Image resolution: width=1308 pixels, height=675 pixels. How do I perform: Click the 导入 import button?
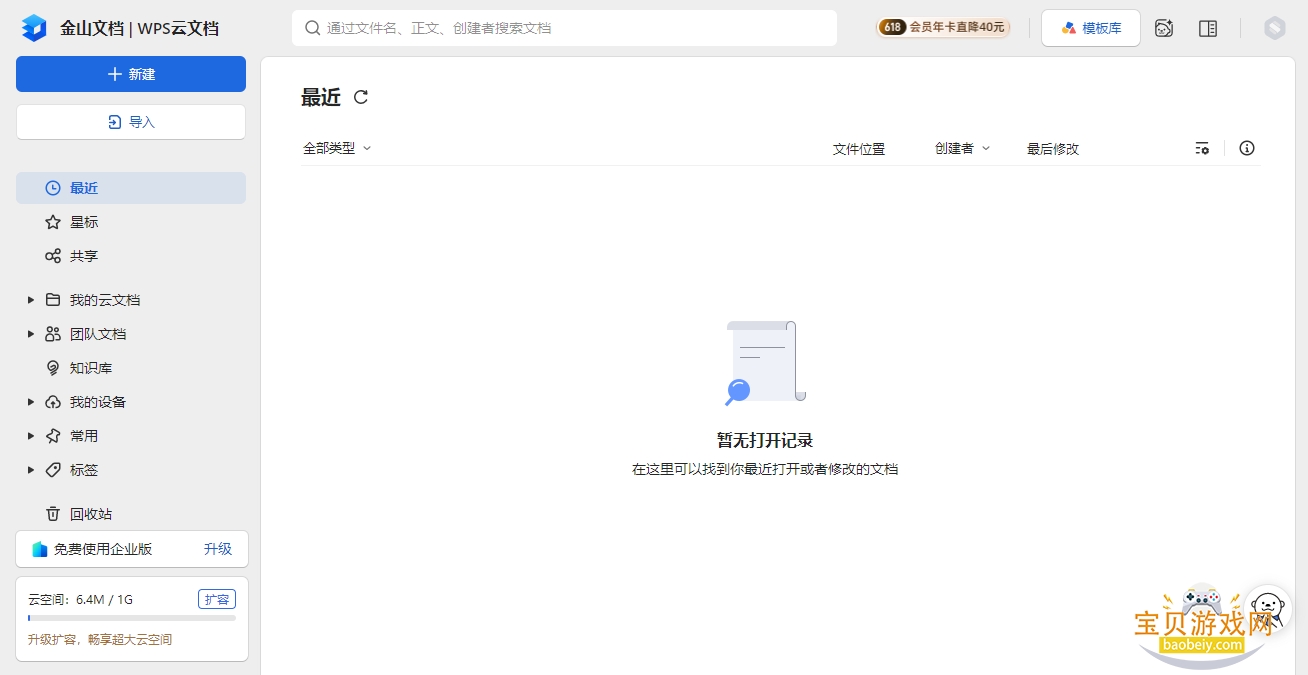[x=131, y=122]
